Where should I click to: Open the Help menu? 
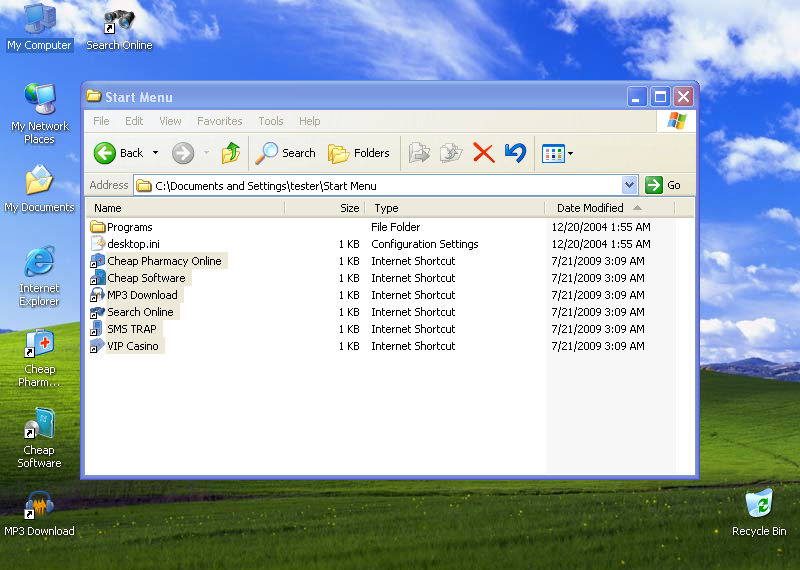point(310,121)
